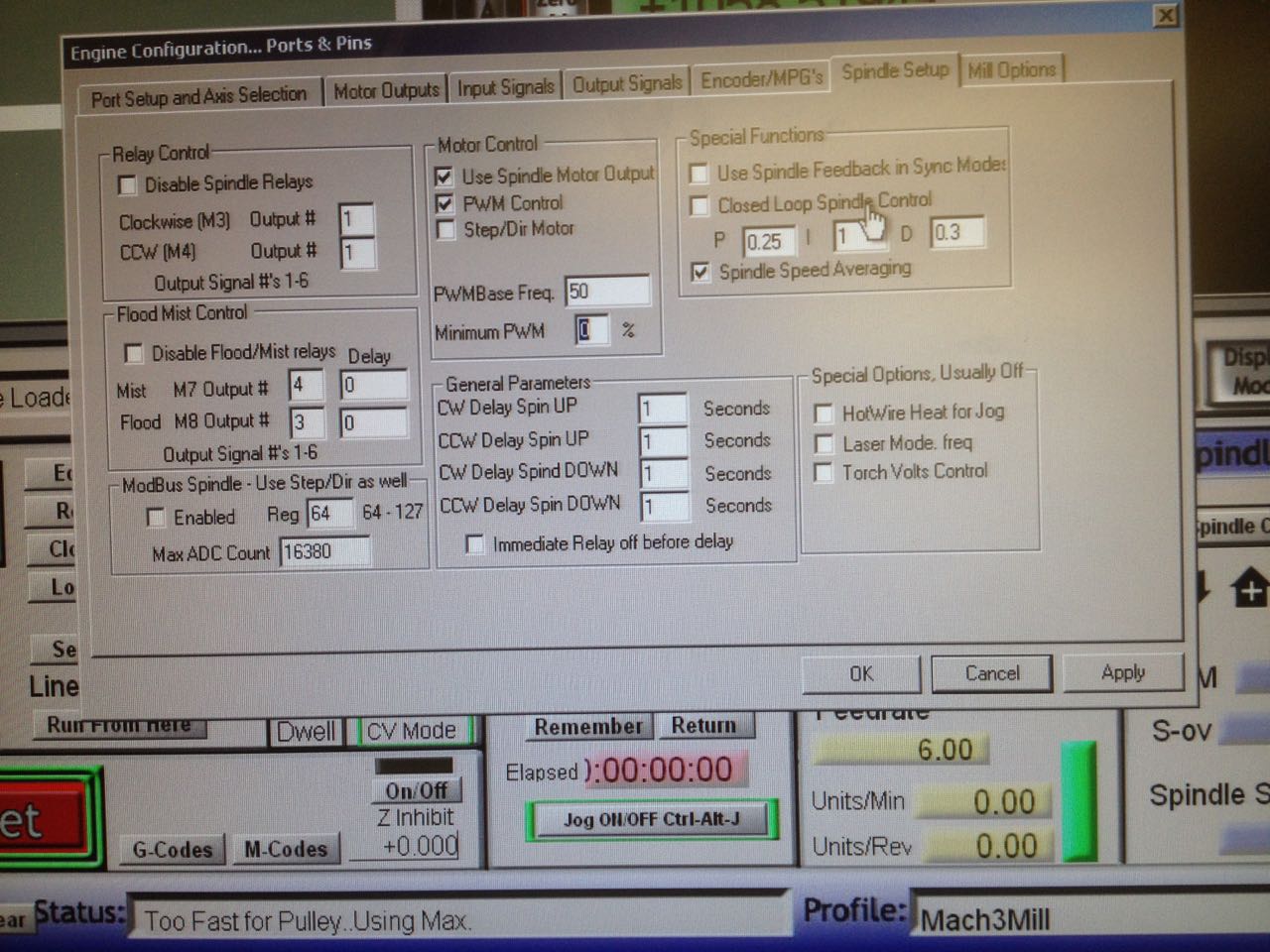Click the Apply button
Screen dimensions: 1270x952
[x=1122, y=673]
